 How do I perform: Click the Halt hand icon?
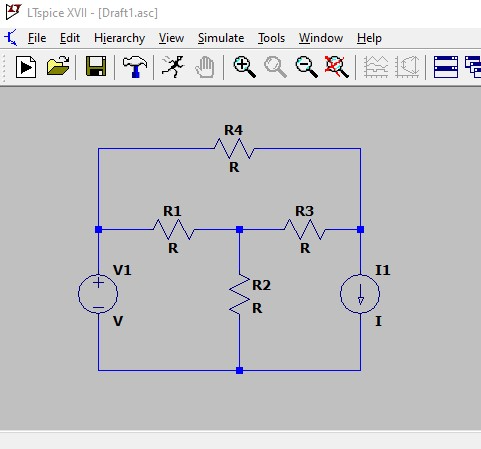[x=205, y=67]
